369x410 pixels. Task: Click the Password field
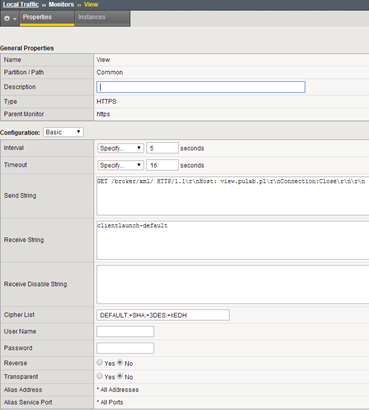click(125, 348)
